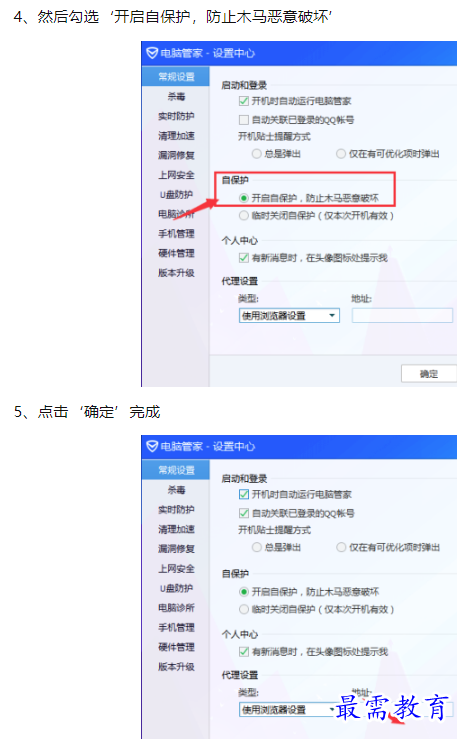Select 硬件管理 in step 5 screenshot
Image resolution: width=457 pixels, height=739 pixels.
176,647
